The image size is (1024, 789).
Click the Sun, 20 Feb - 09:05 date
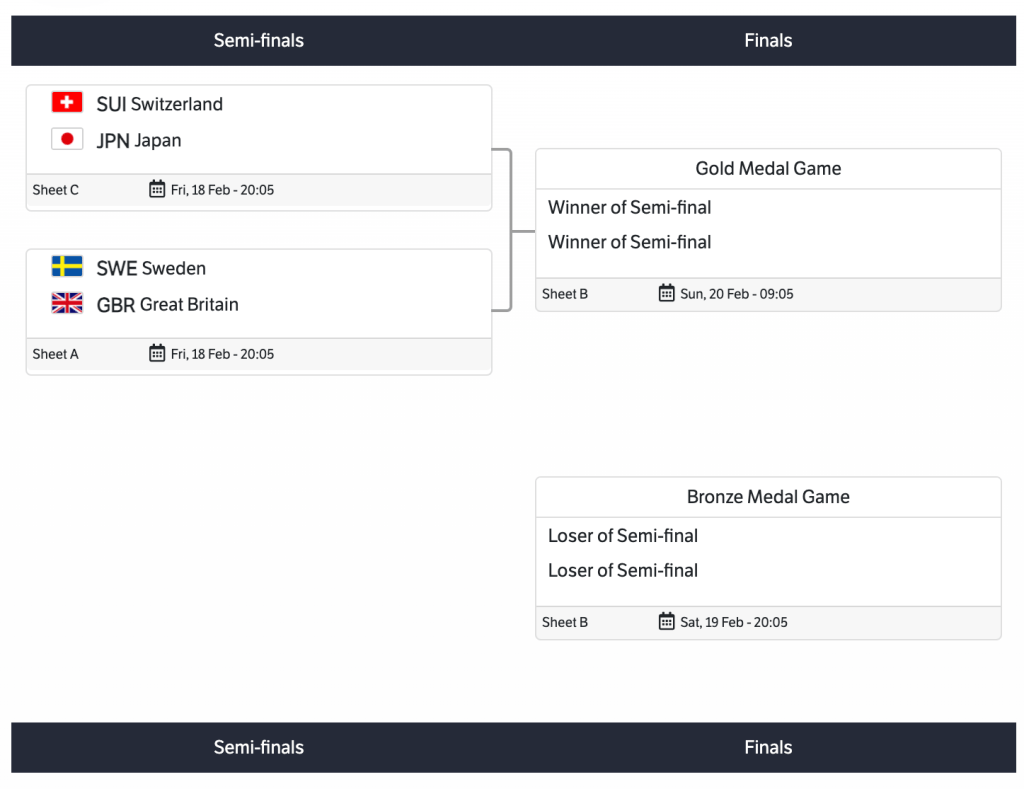point(737,294)
